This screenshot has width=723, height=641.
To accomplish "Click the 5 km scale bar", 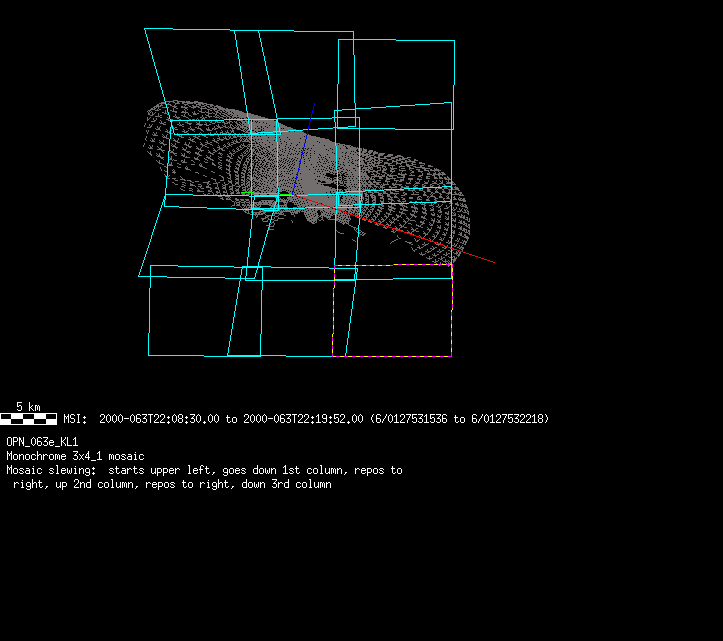I will click(x=29, y=419).
